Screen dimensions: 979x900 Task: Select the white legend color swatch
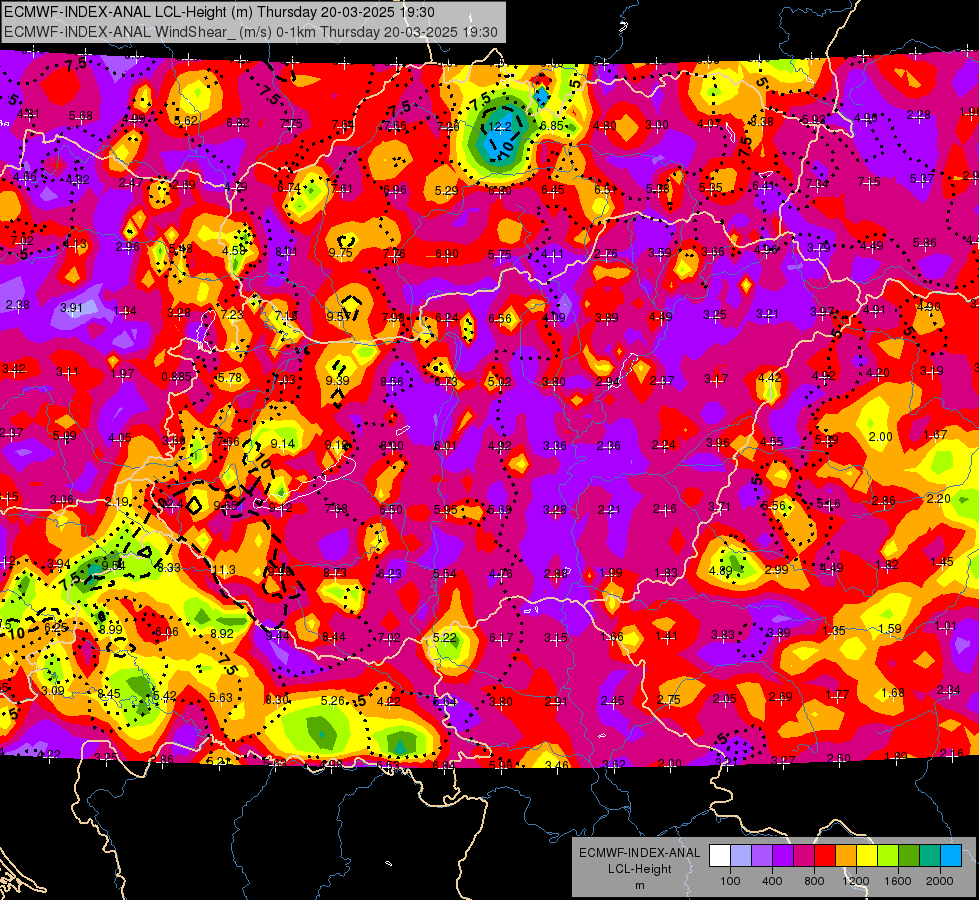tap(720, 856)
